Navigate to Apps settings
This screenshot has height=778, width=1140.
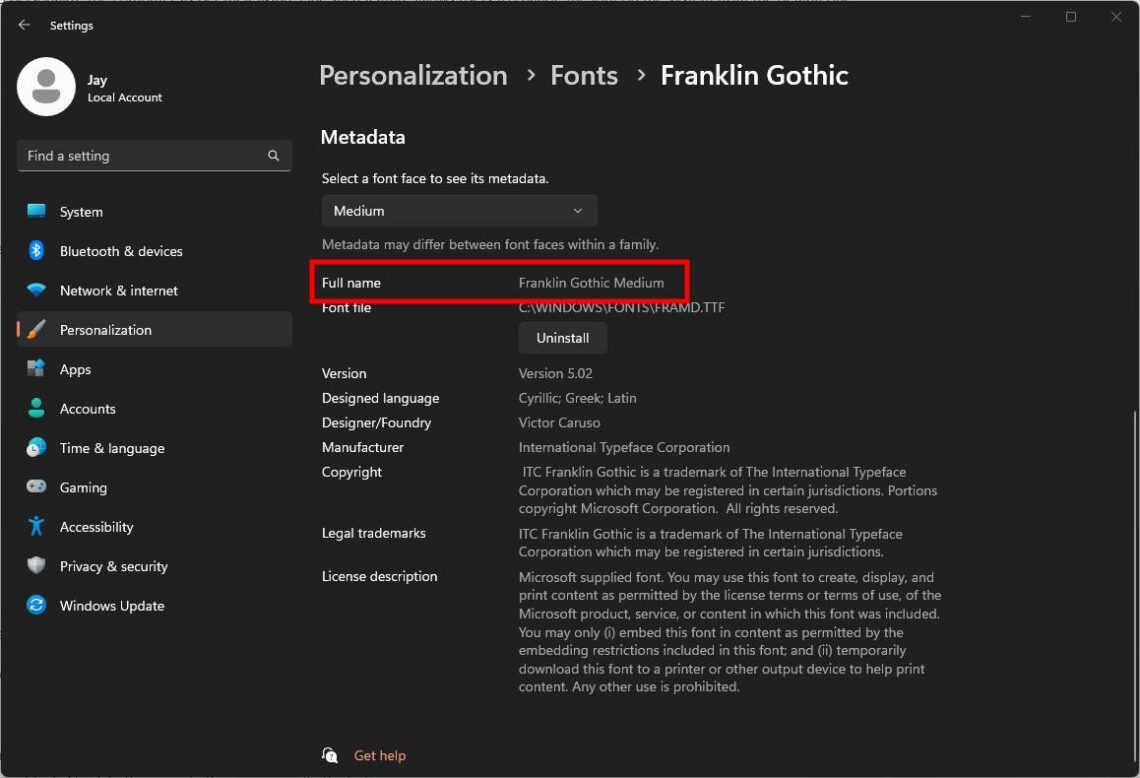(75, 369)
